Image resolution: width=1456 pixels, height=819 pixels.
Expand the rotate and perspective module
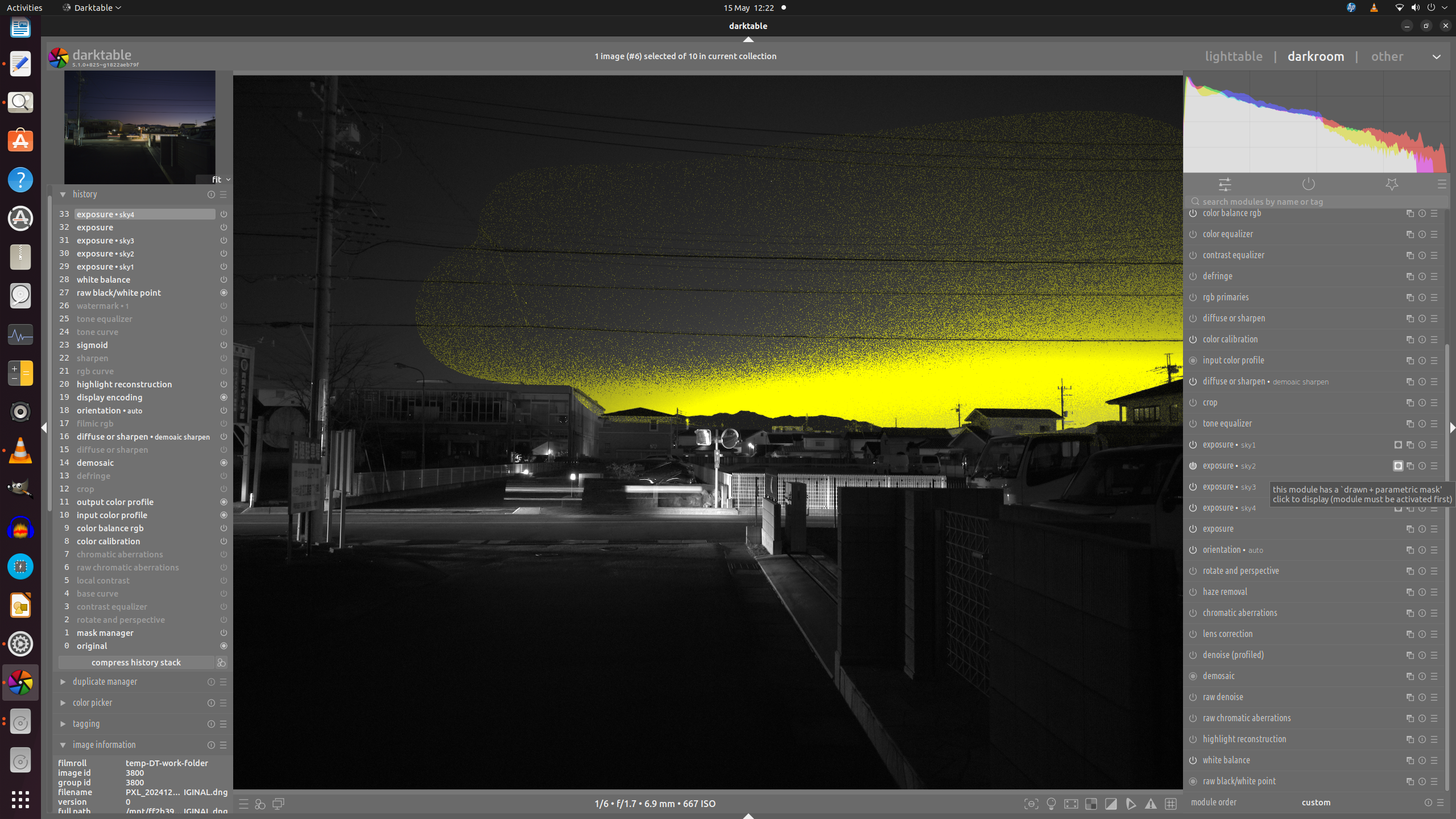[x=1240, y=571]
